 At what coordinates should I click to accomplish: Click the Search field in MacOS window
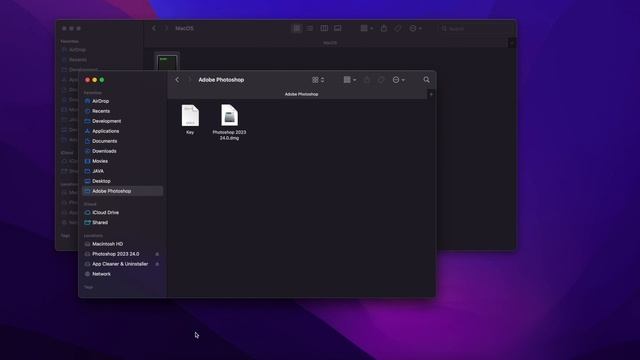click(476, 29)
